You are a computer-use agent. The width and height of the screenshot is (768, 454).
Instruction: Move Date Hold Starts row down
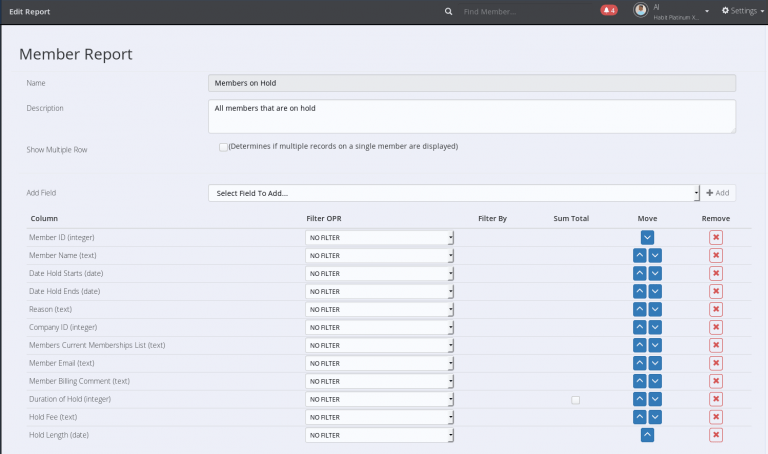[x=655, y=273]
